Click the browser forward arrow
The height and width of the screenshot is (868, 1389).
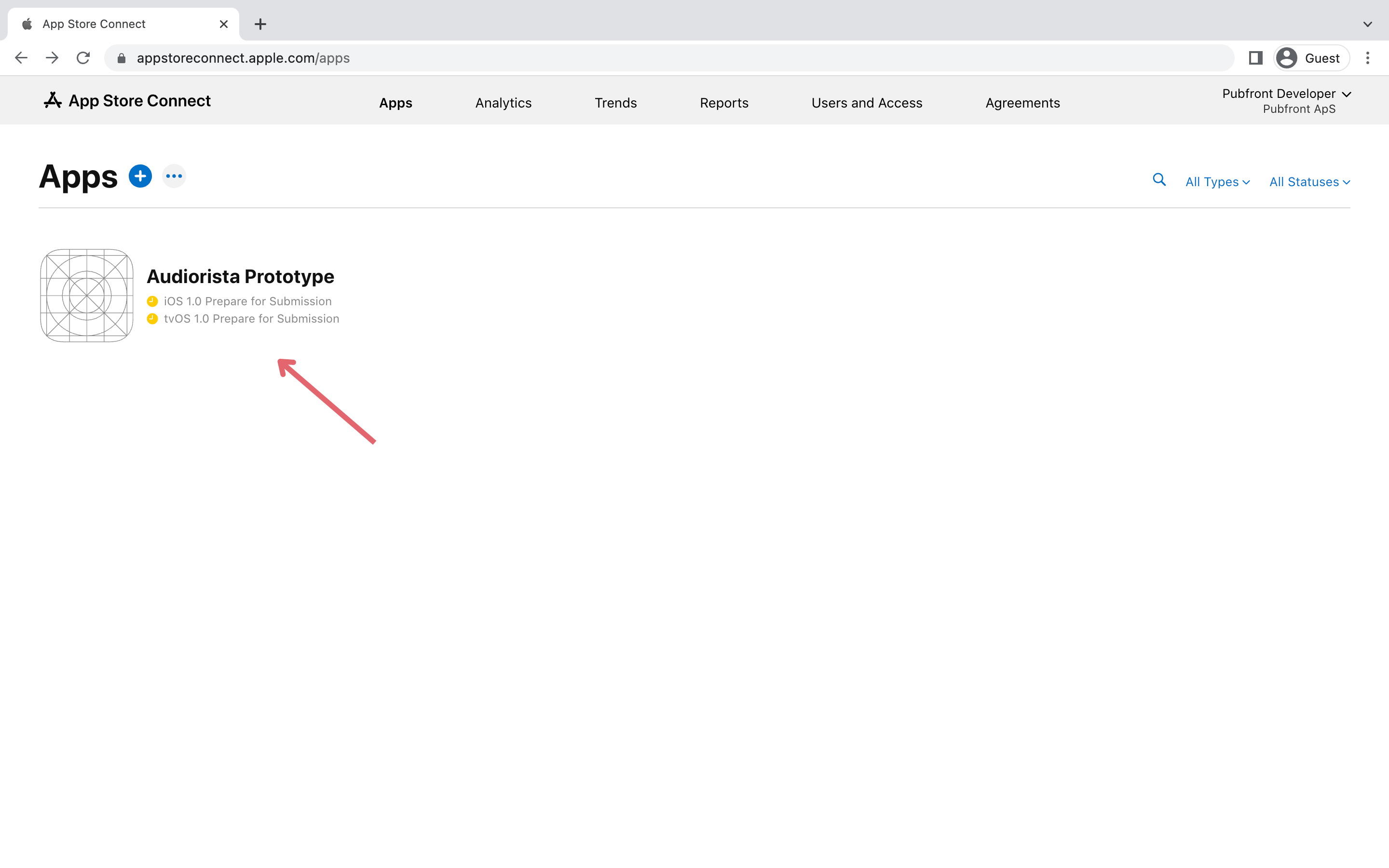(x=52, y=58)
